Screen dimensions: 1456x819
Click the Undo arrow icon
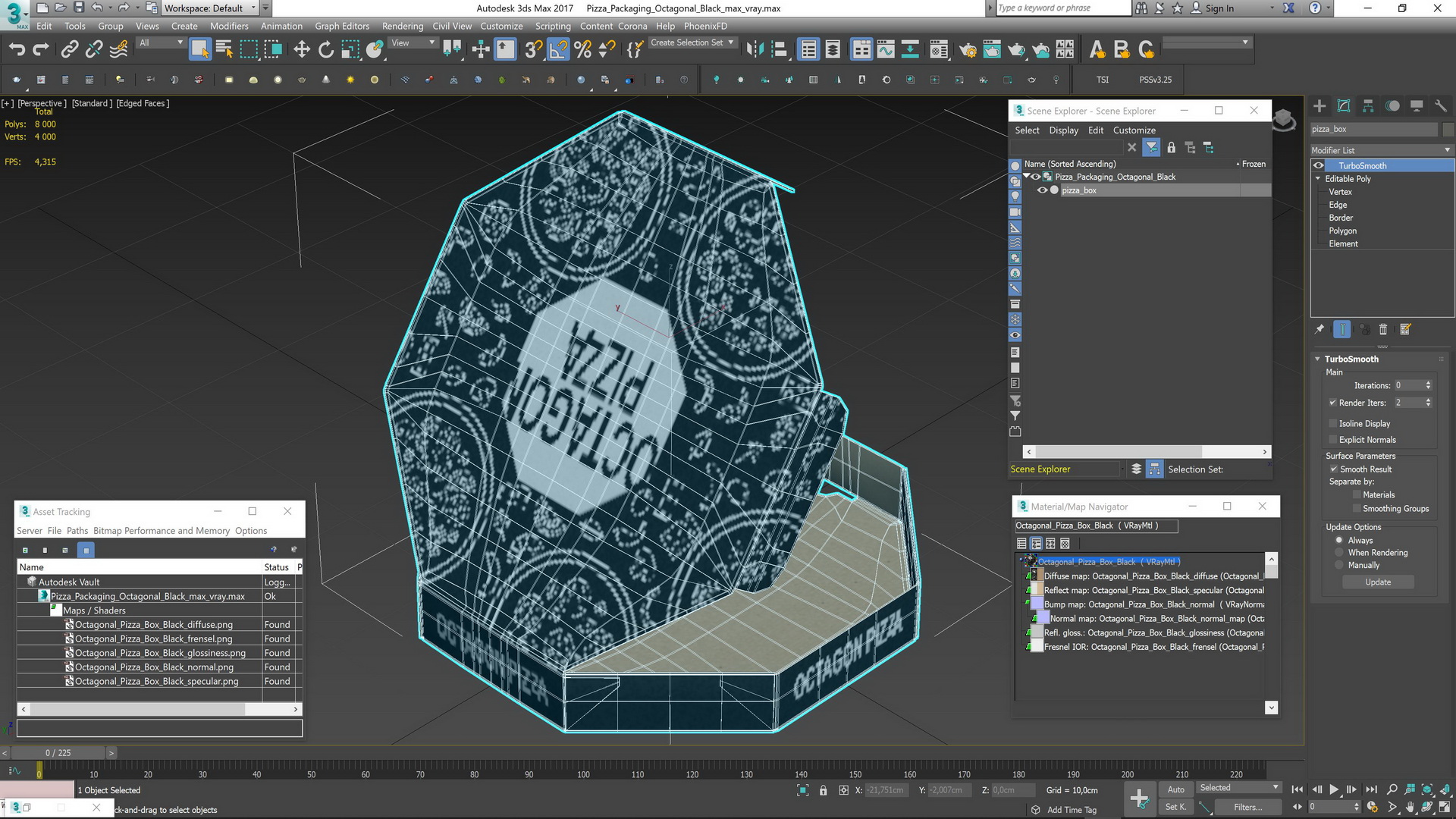[17, 50]
